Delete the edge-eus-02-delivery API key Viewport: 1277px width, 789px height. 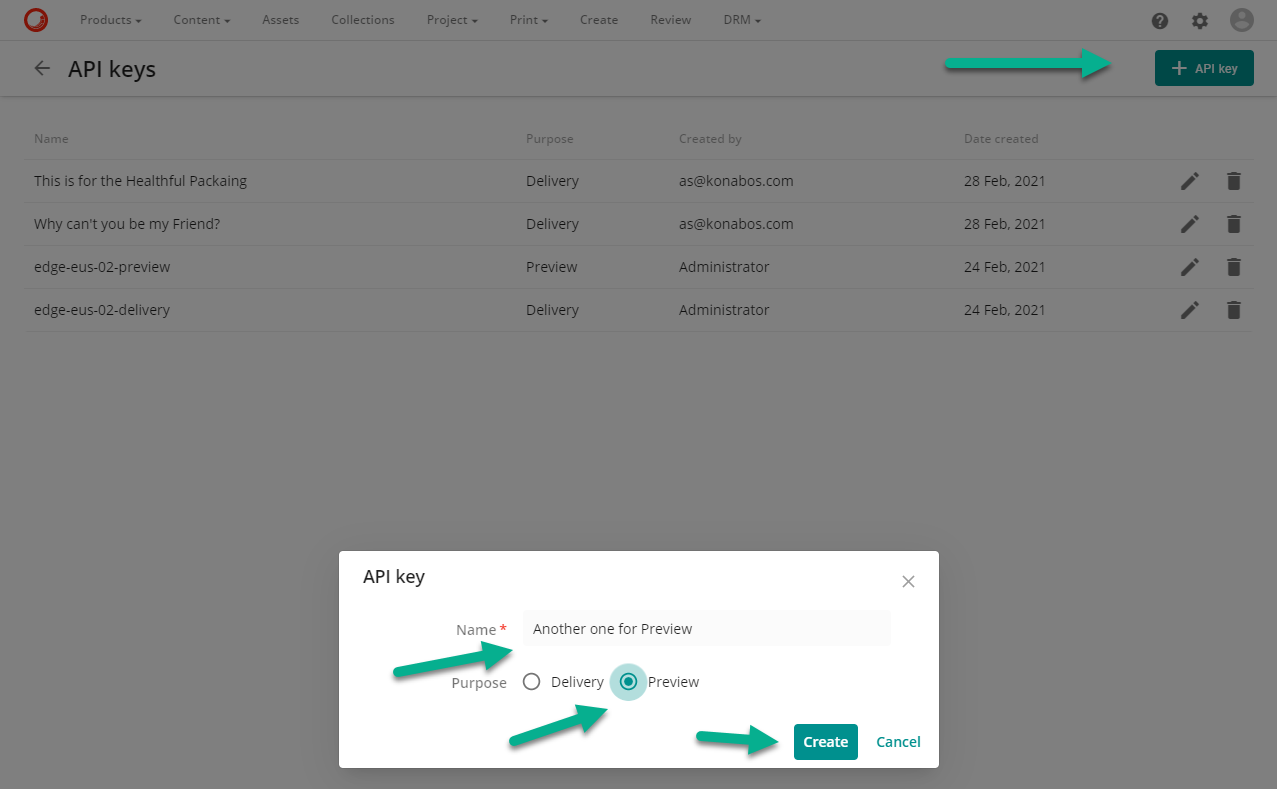point(1234,310)
